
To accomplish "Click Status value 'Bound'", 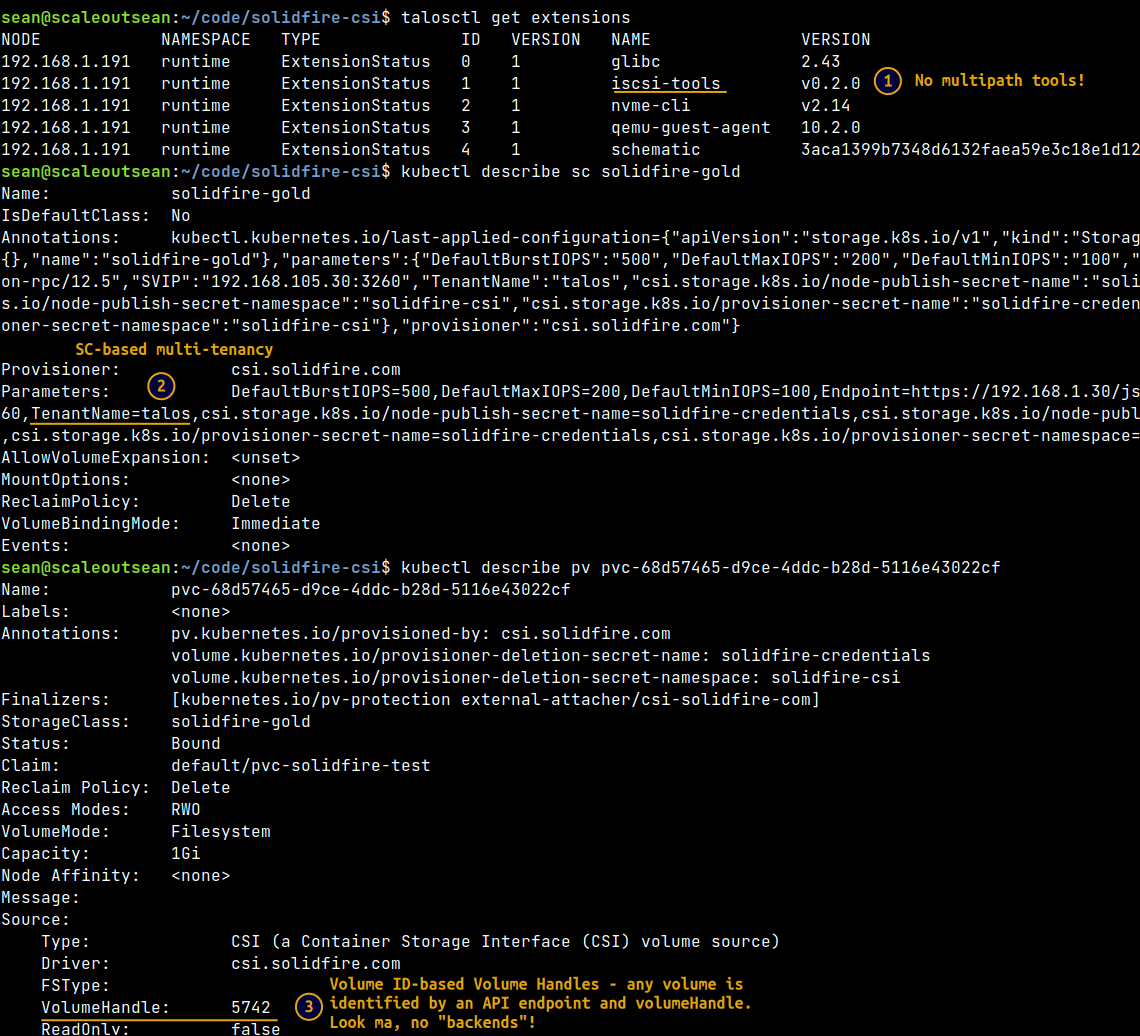I will coord(196,744).
